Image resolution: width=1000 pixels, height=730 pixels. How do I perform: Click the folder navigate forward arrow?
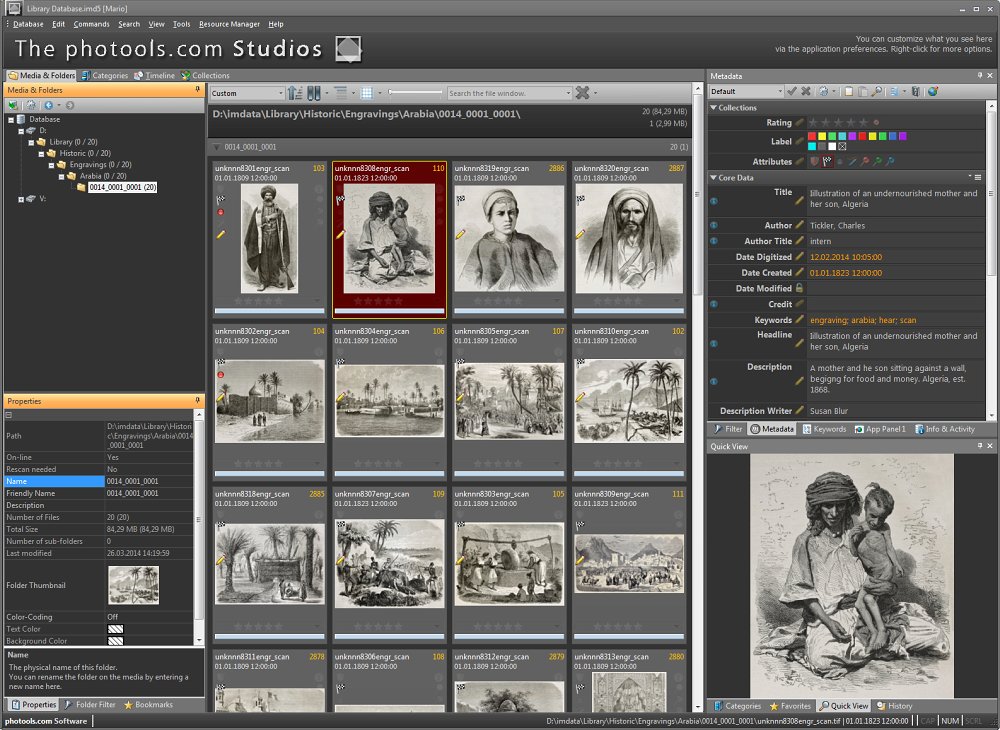tap(70, 105)
